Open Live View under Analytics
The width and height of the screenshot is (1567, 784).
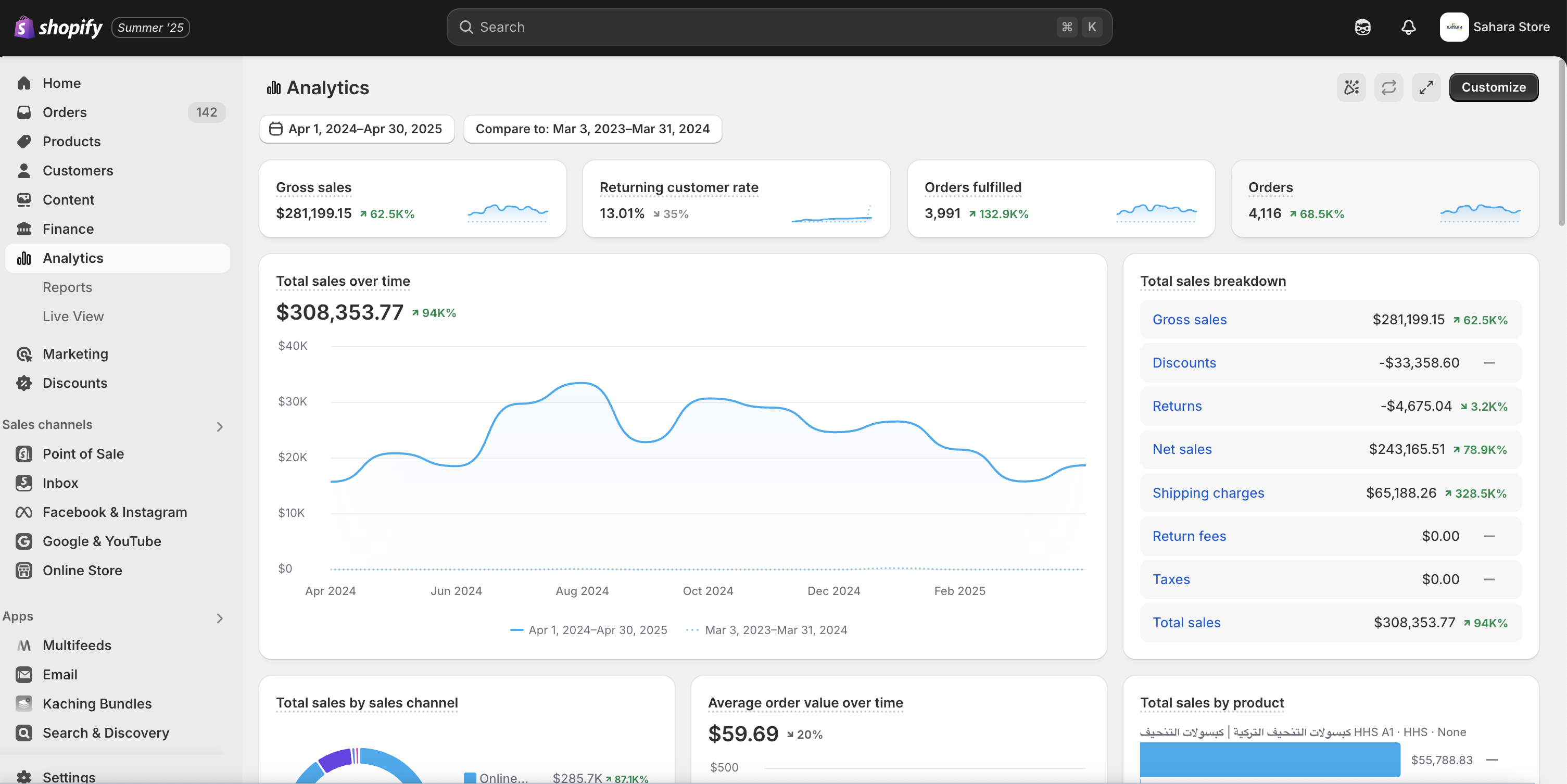[73, 317]
